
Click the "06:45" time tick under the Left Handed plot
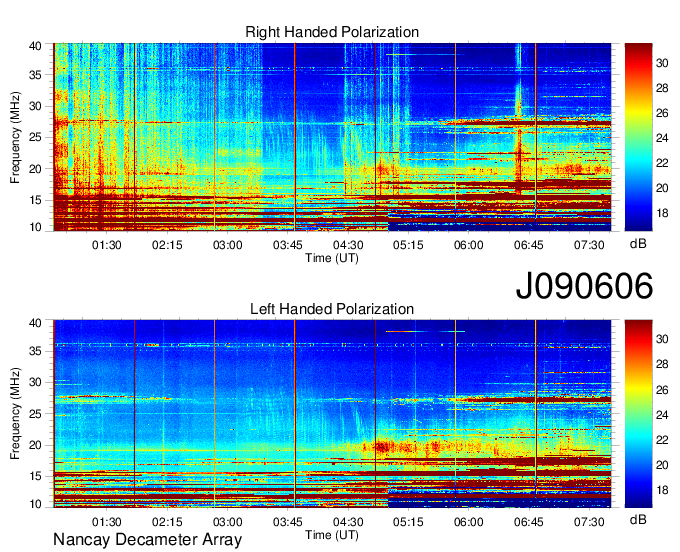(x=529, y=522)
